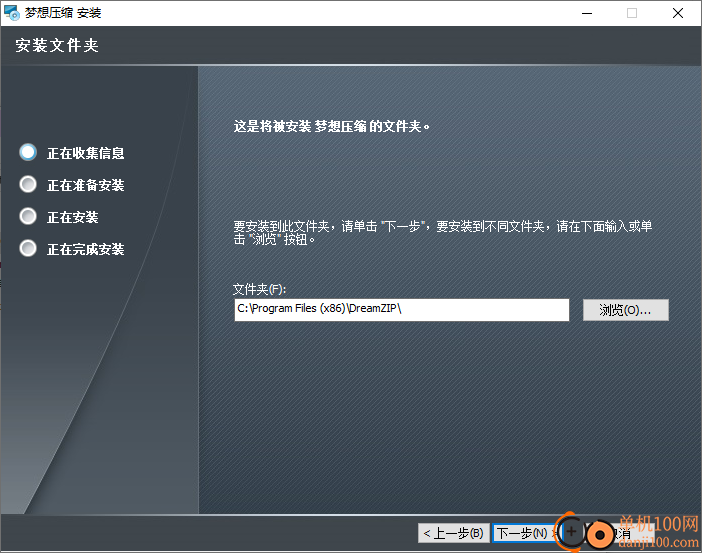Click the instruction text 要安装到此文件夹
702x553 pixels.
pos(442,232)
